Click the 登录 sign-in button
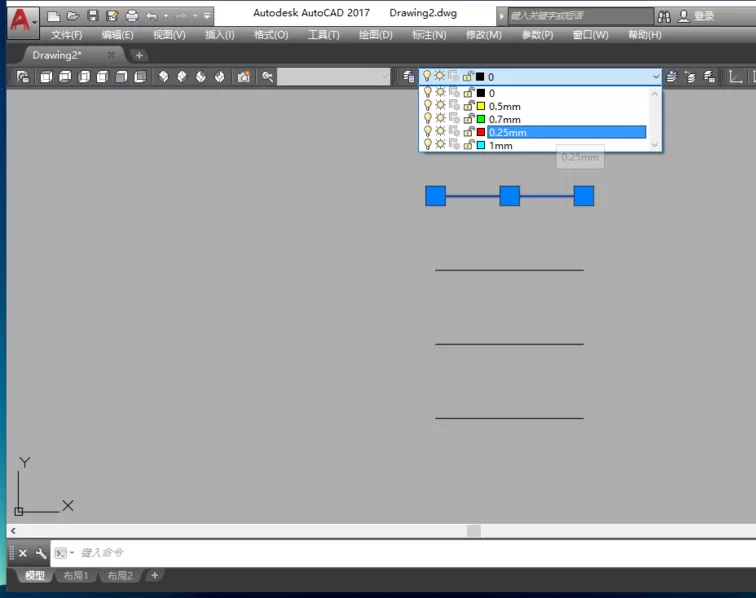756x598 pixels. [696, 16]
